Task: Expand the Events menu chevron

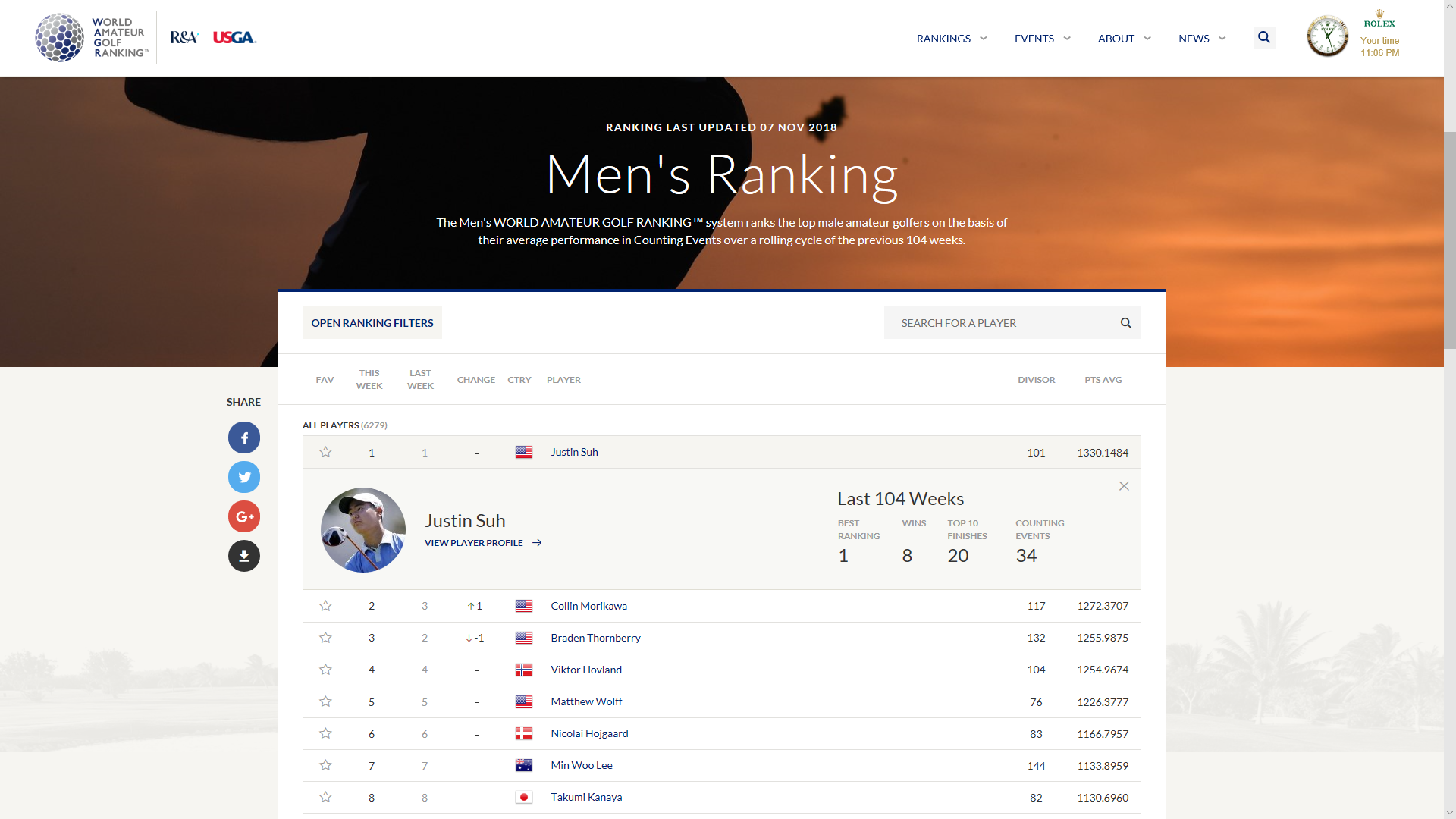Action: (1067, 38)
